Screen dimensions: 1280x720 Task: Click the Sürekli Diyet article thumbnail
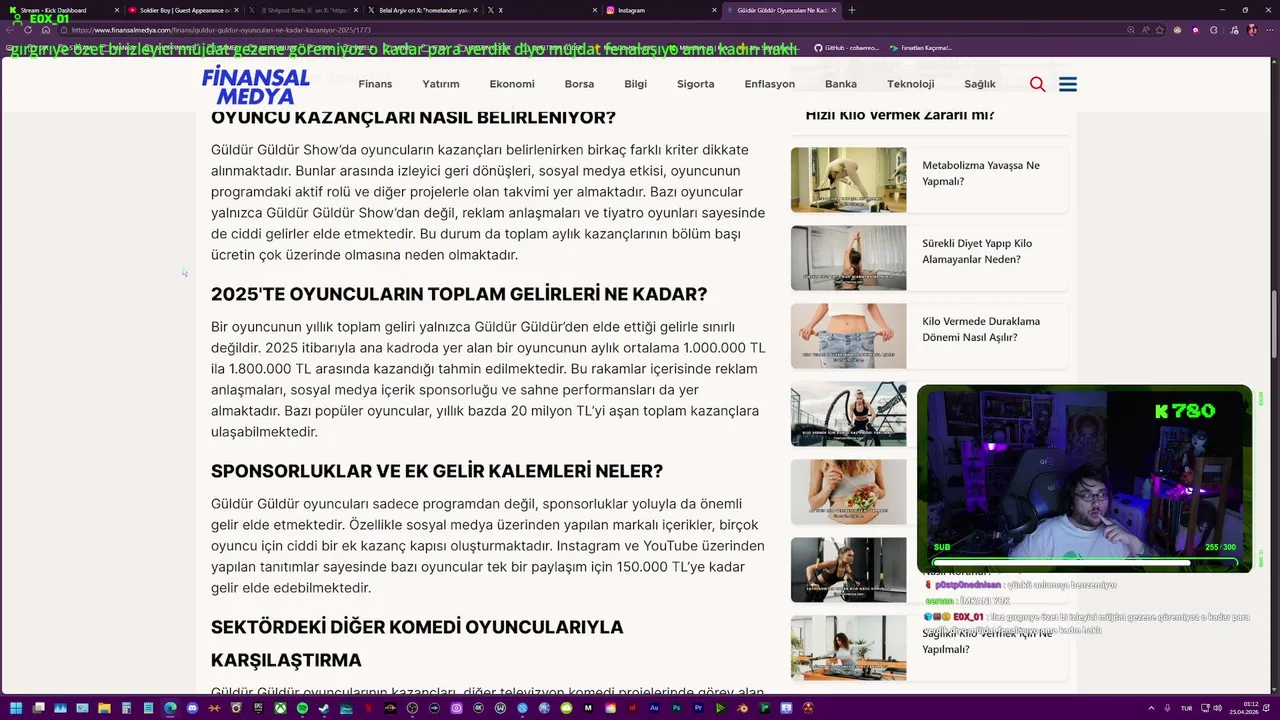(x=848, y=258)
